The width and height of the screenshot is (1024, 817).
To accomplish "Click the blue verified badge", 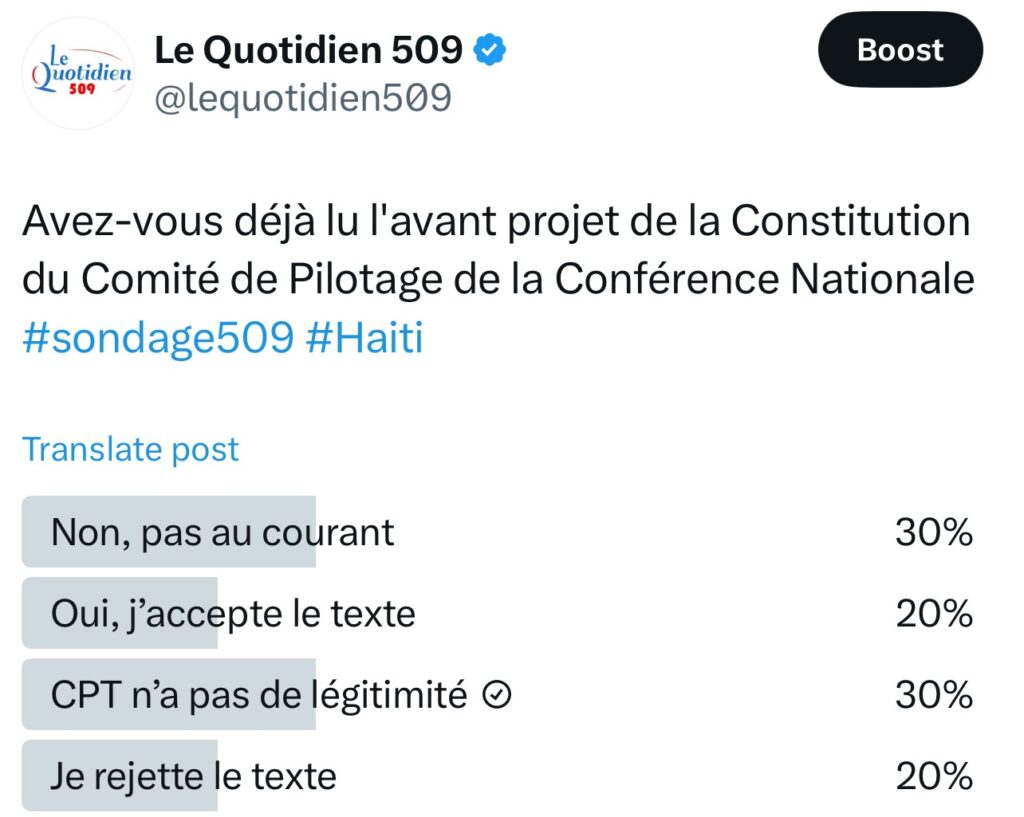I will point(489,50).
